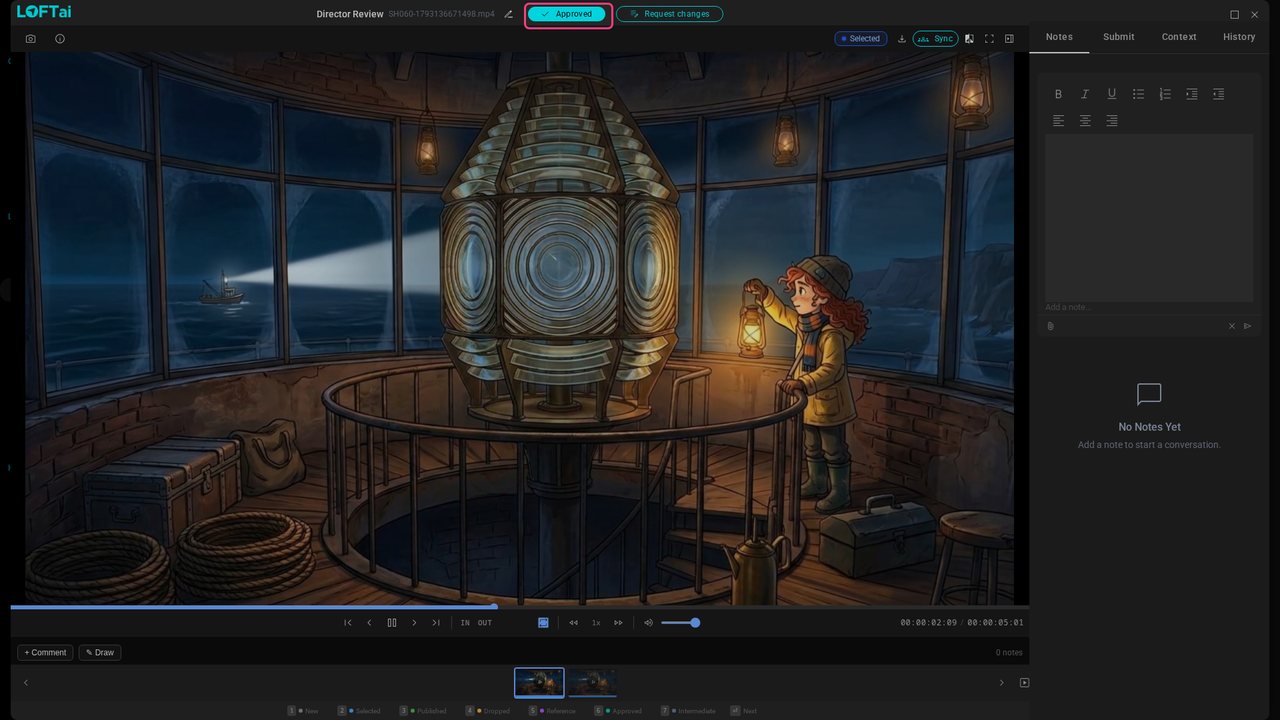Expand the left sidebar handle
Screen dimensions: 1280x720
click(4, 291)
